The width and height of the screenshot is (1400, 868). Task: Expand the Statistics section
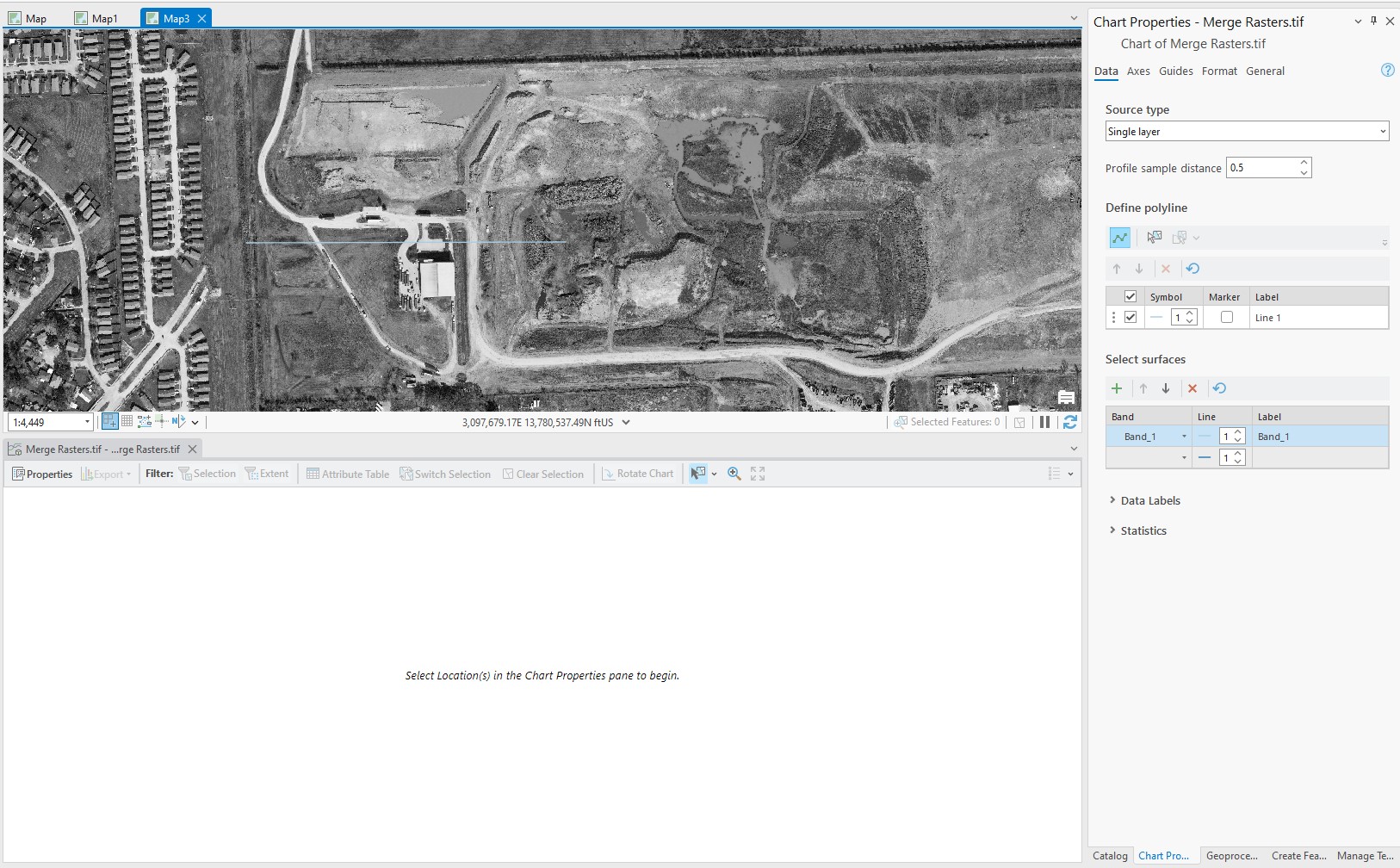click(x=1143, y=530)
